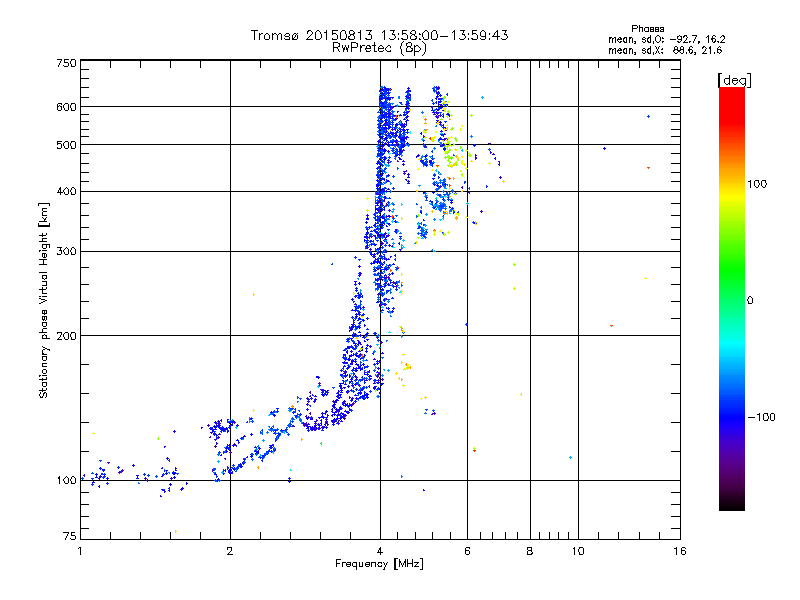This screenshot has width=800, height=600.
Task: Click the x-axis tick label '4'
Action: pyautogui.click(x=380, y=551)
